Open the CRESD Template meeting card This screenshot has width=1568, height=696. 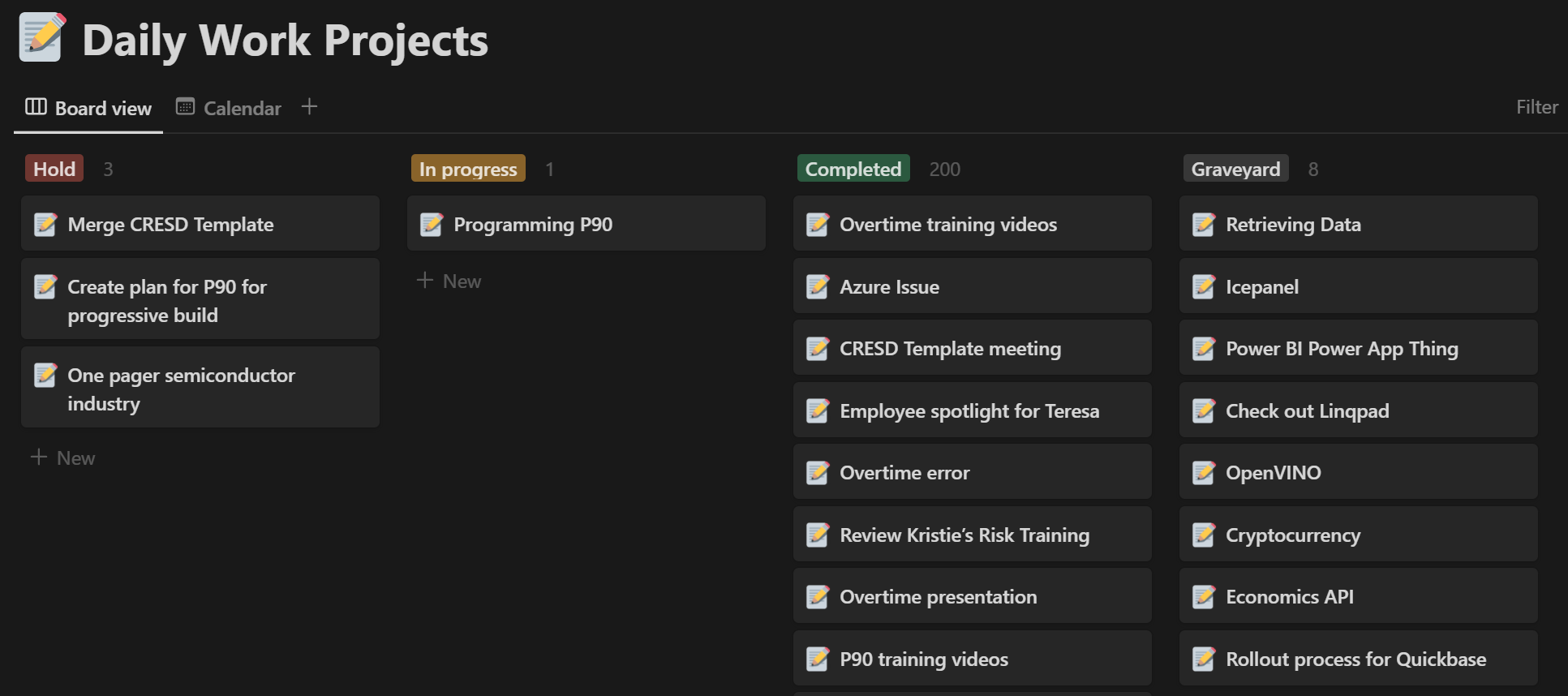point(973,347)
